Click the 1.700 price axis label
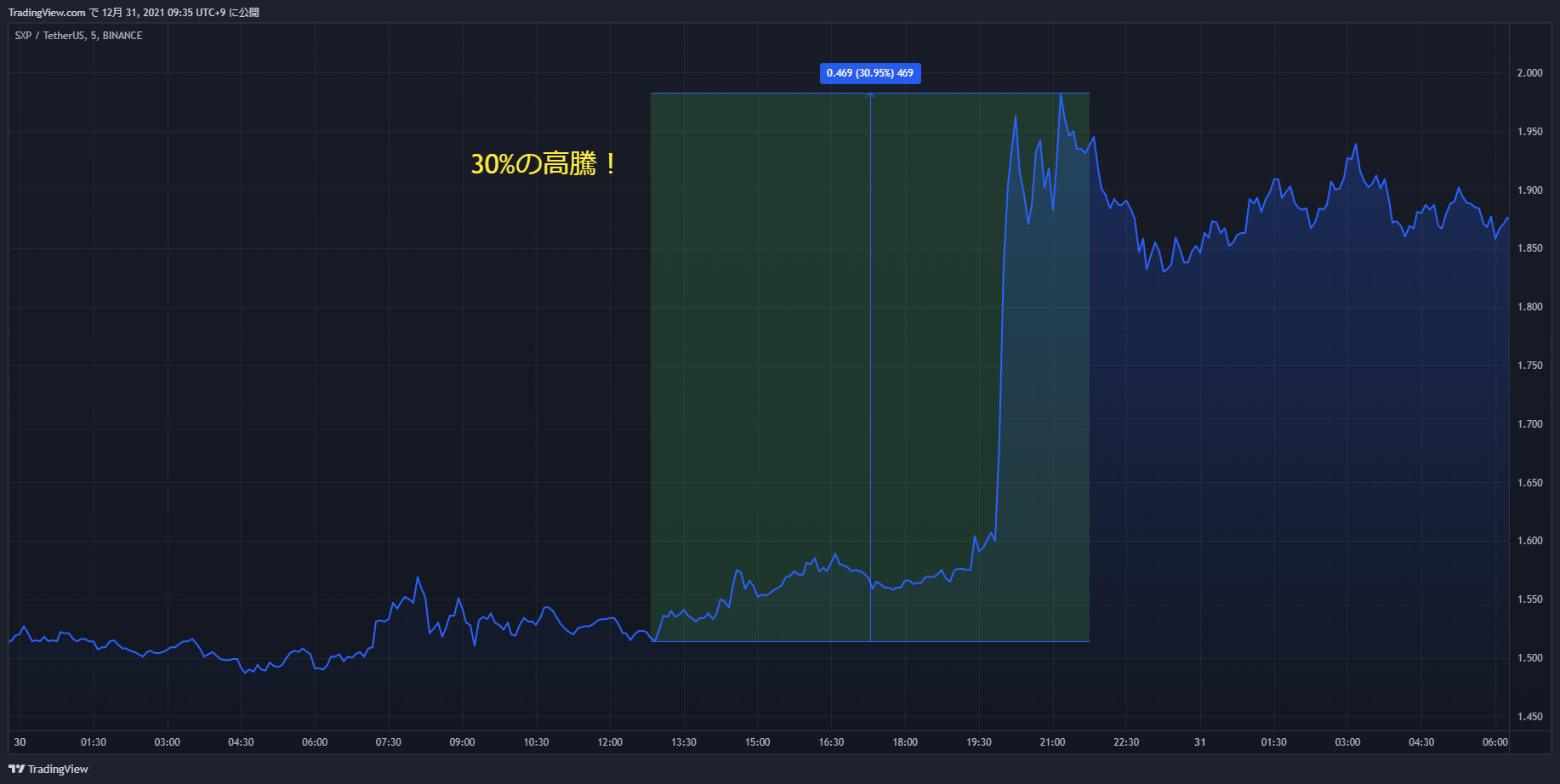Viewport: 1560px width, 784px height. point(1529,424)
